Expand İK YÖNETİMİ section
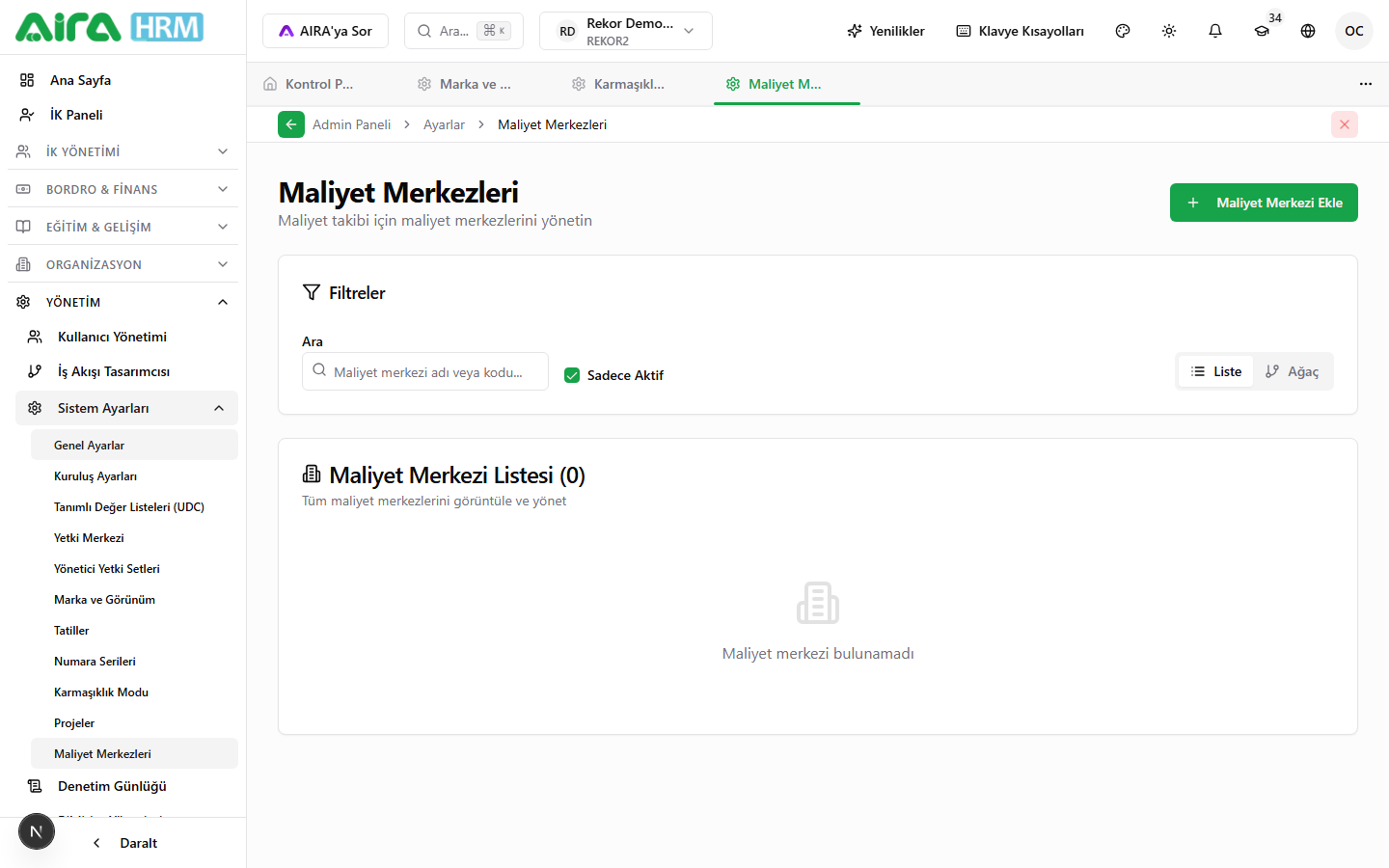This screenshot has height=868, width=1389. (123, 151)
